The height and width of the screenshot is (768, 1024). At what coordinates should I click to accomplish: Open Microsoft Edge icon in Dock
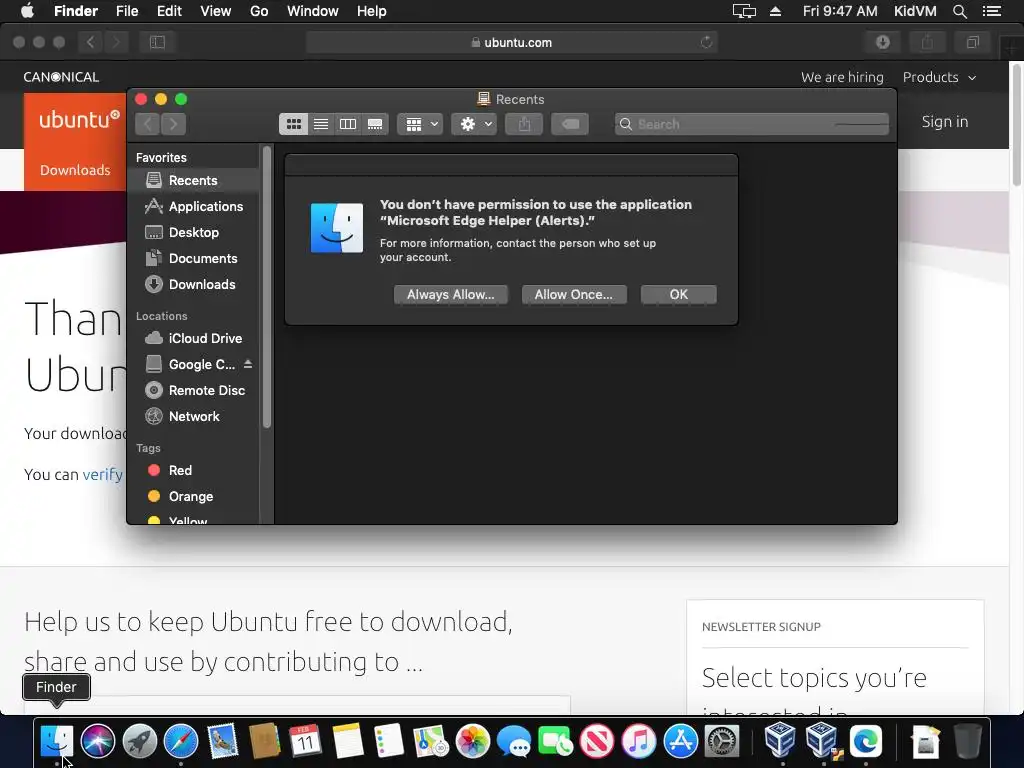click(x=866, y=741)
